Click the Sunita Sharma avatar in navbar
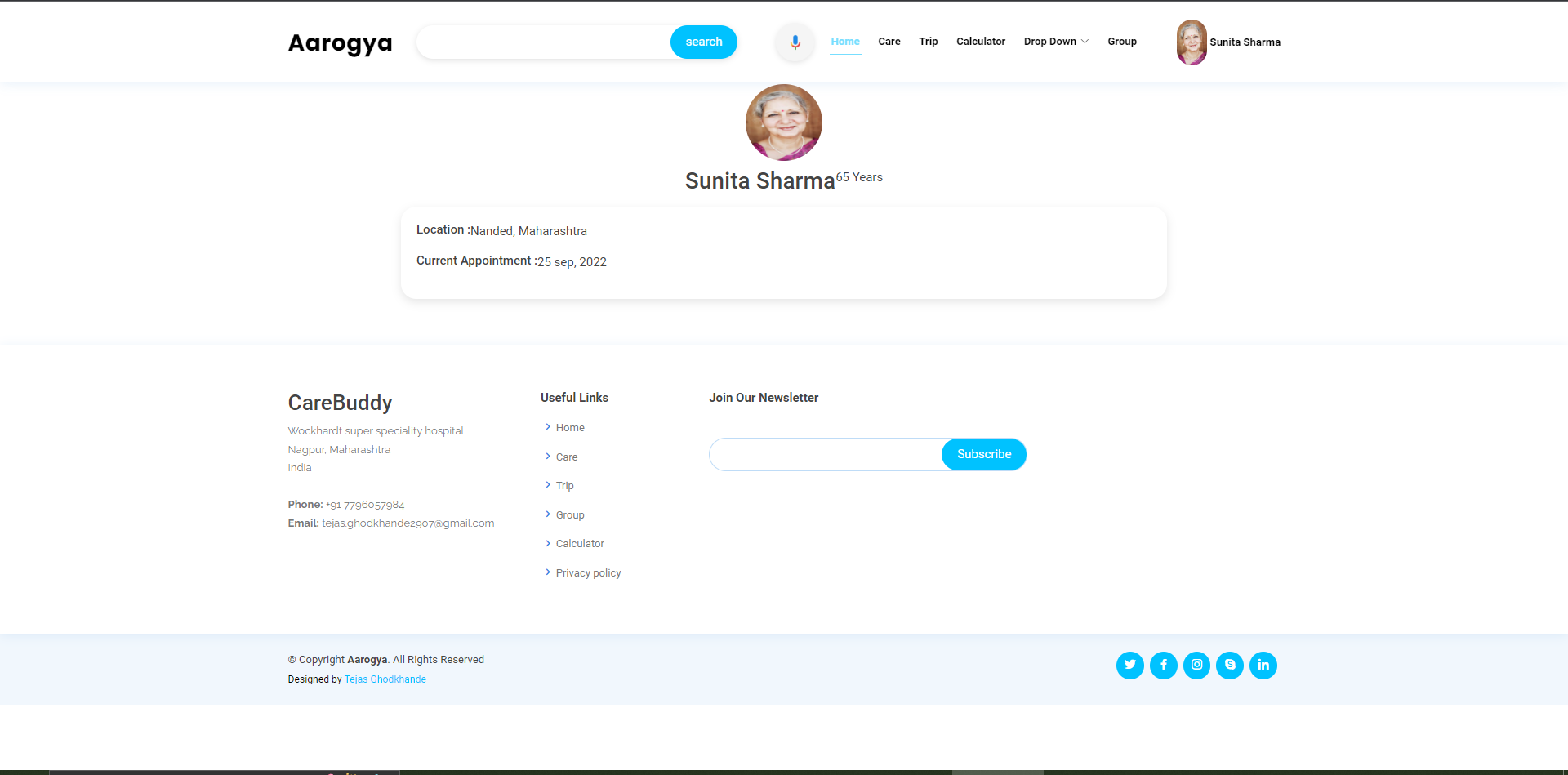The height and width of the screenshot is (775, 1568). point(1191,42)
